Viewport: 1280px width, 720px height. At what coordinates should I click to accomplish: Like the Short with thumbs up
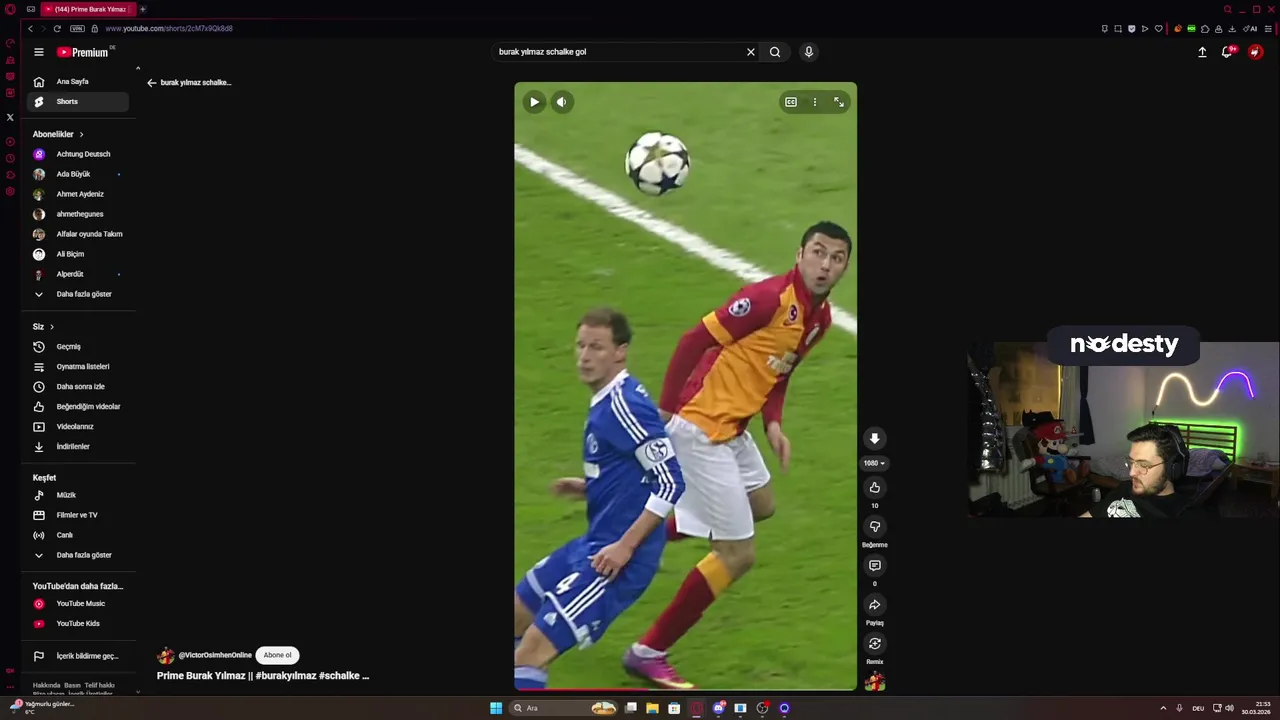pyautogui.click(x=874, y=488)
